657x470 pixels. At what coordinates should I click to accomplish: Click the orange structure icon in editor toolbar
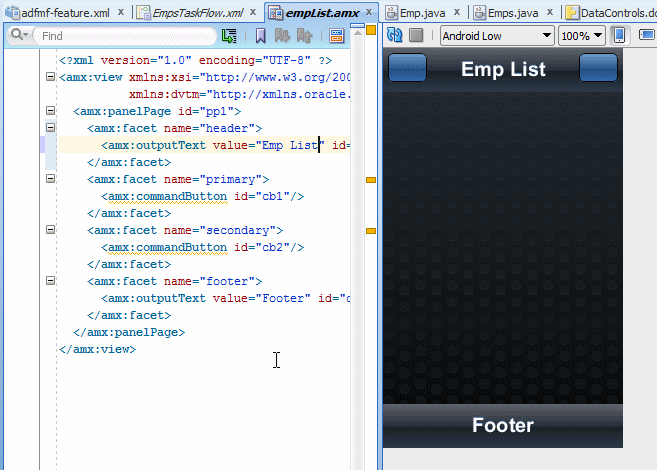pos(336,36)
